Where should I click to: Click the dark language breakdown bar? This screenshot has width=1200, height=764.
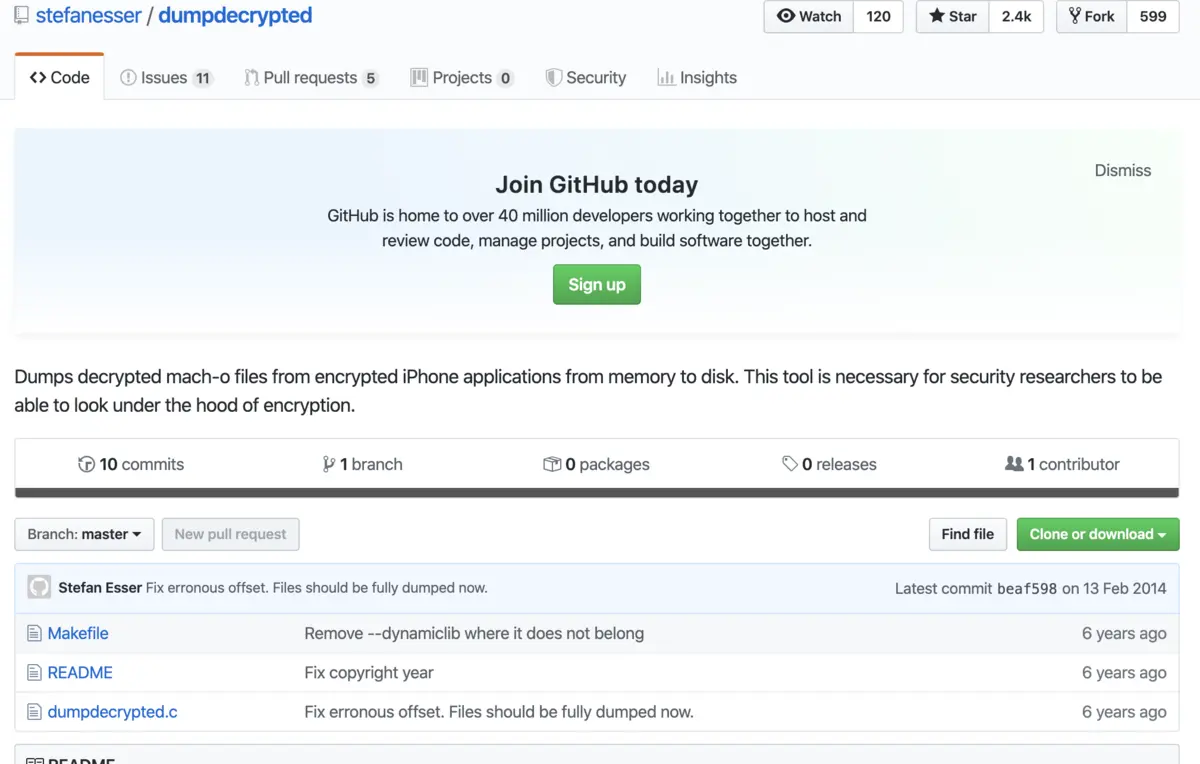597,493
